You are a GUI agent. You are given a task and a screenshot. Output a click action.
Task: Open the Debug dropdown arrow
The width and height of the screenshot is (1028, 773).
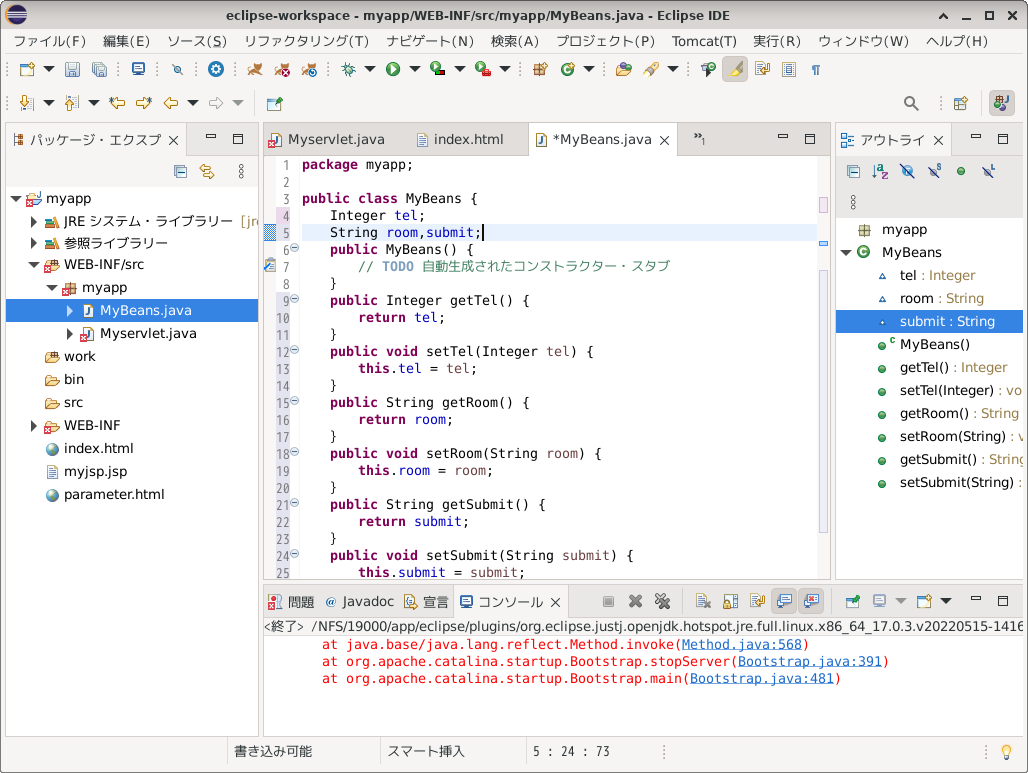[370, 69]
